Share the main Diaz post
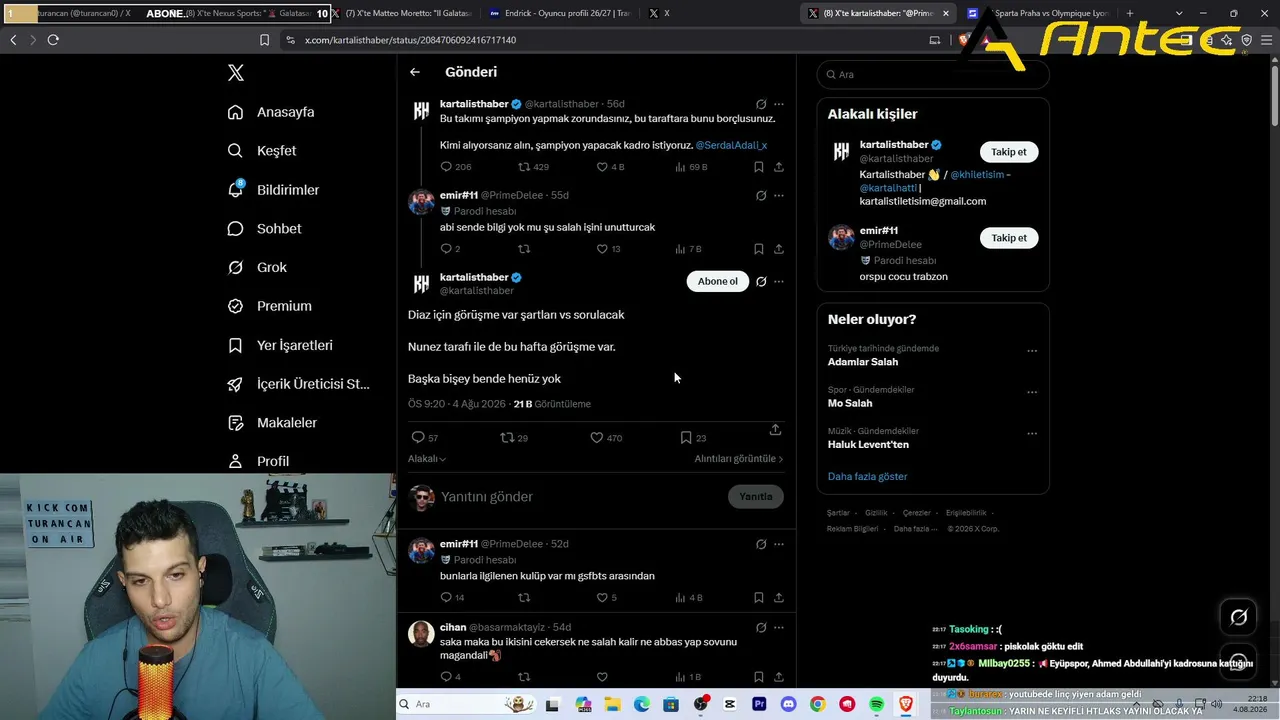 tap(775, 430)
